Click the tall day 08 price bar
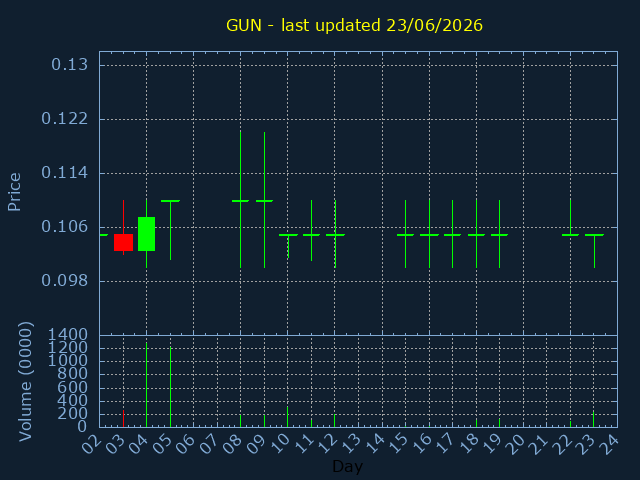 240,199
